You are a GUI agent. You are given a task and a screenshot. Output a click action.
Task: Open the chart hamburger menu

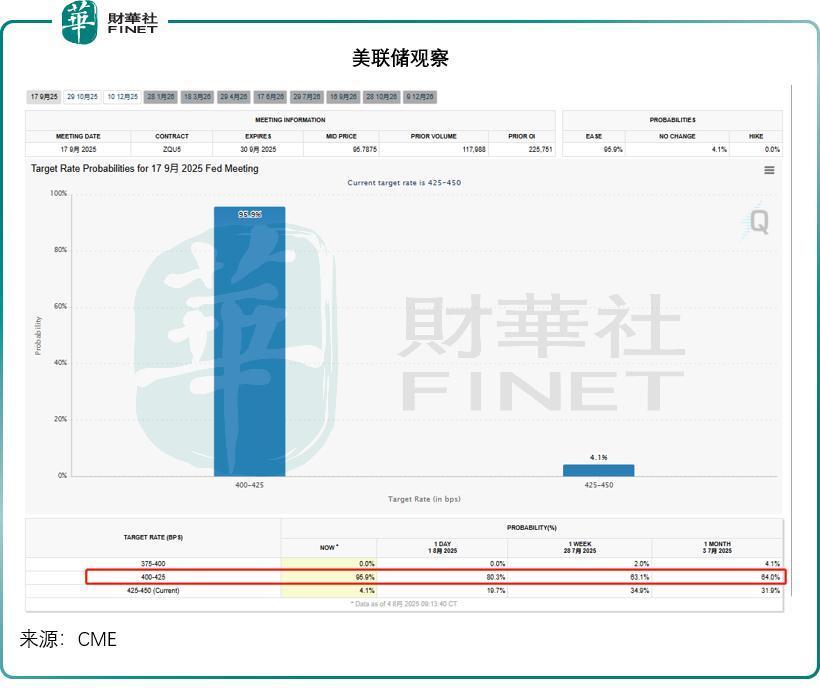pyautogui.click(x=769, y=170)
